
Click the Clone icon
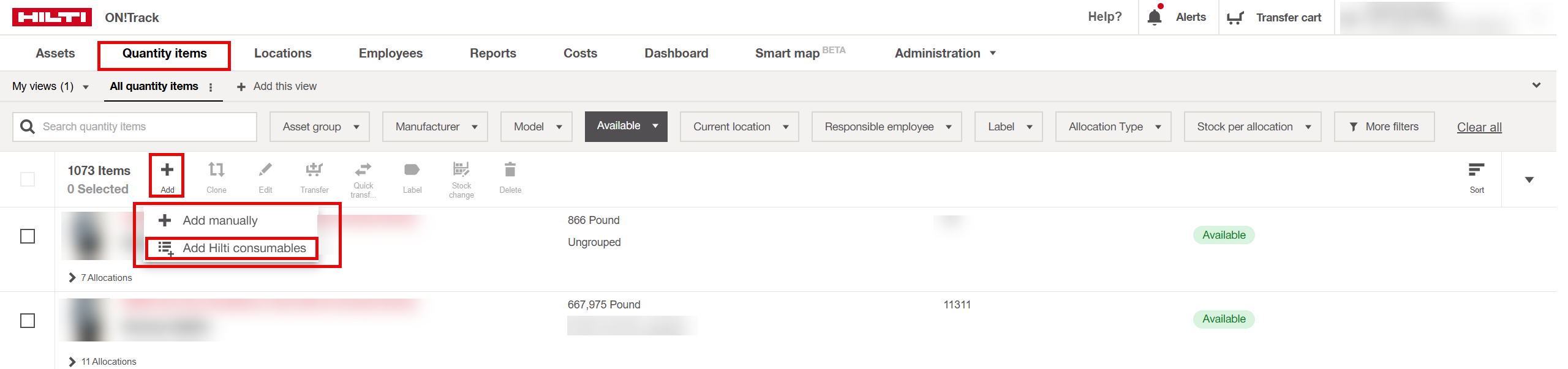click(216, 170)
